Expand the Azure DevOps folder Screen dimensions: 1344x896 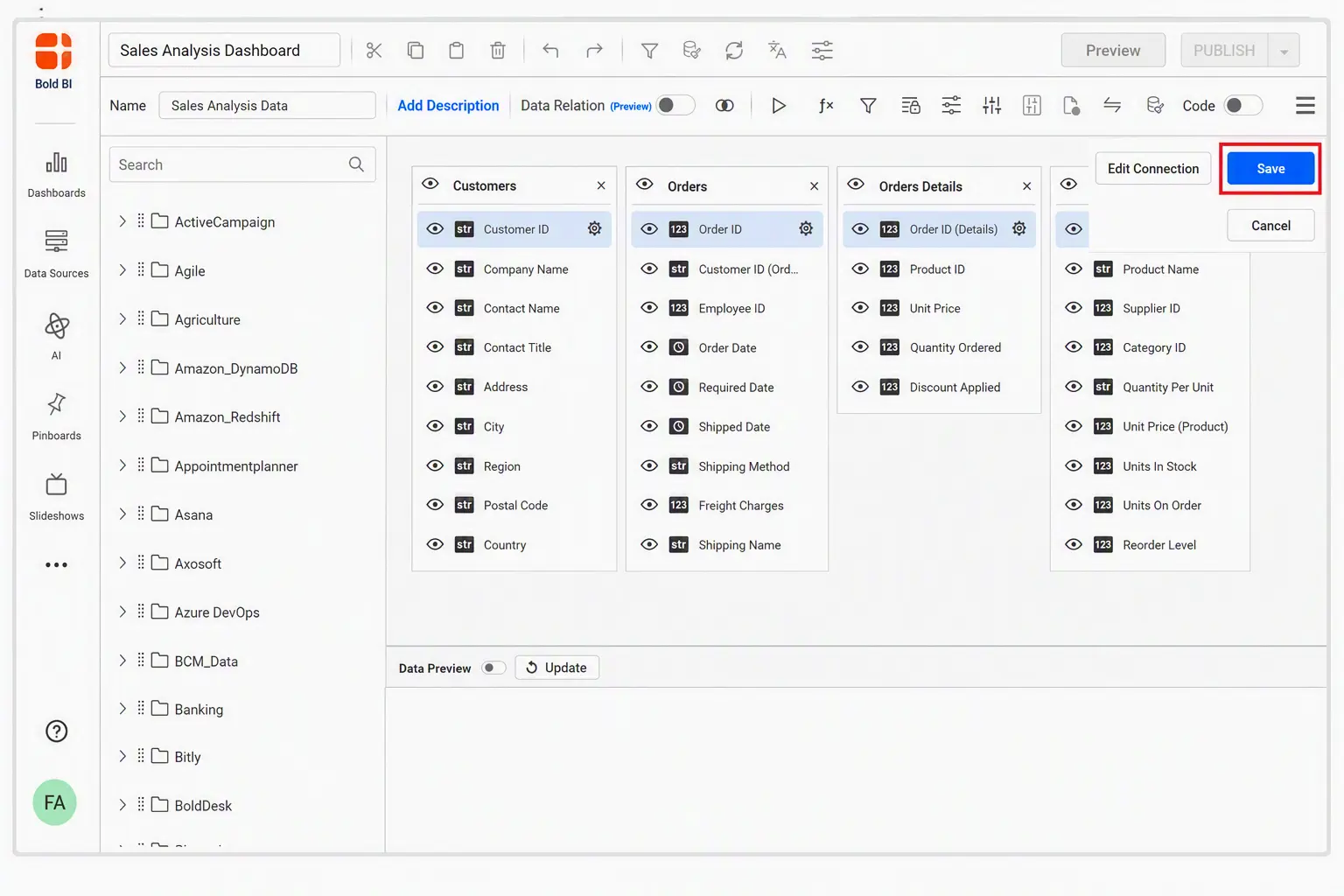pyautogui.click(x=122, y=612)
